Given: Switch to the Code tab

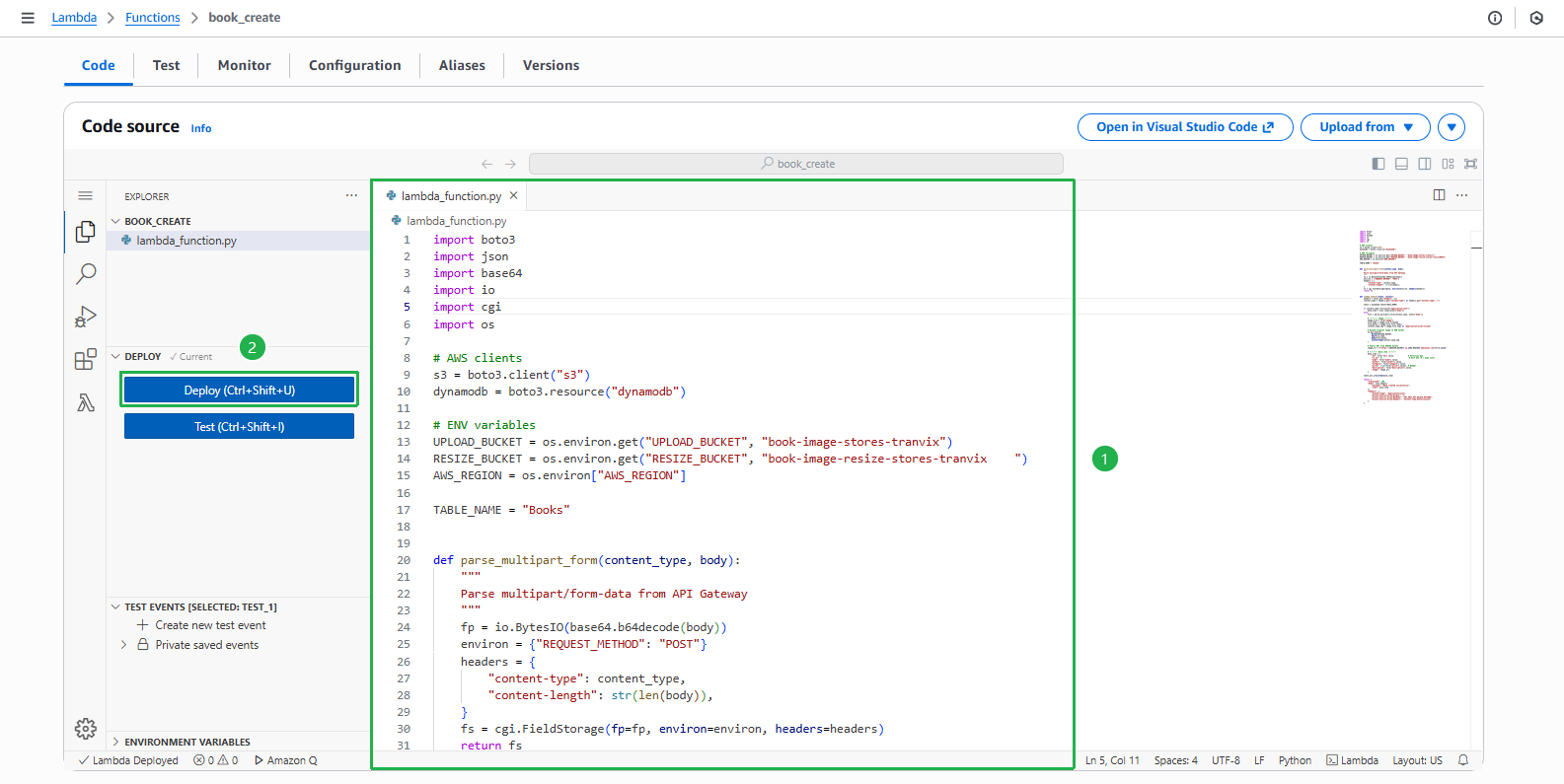Looking at the screenshot, I should tap(99, 65).
